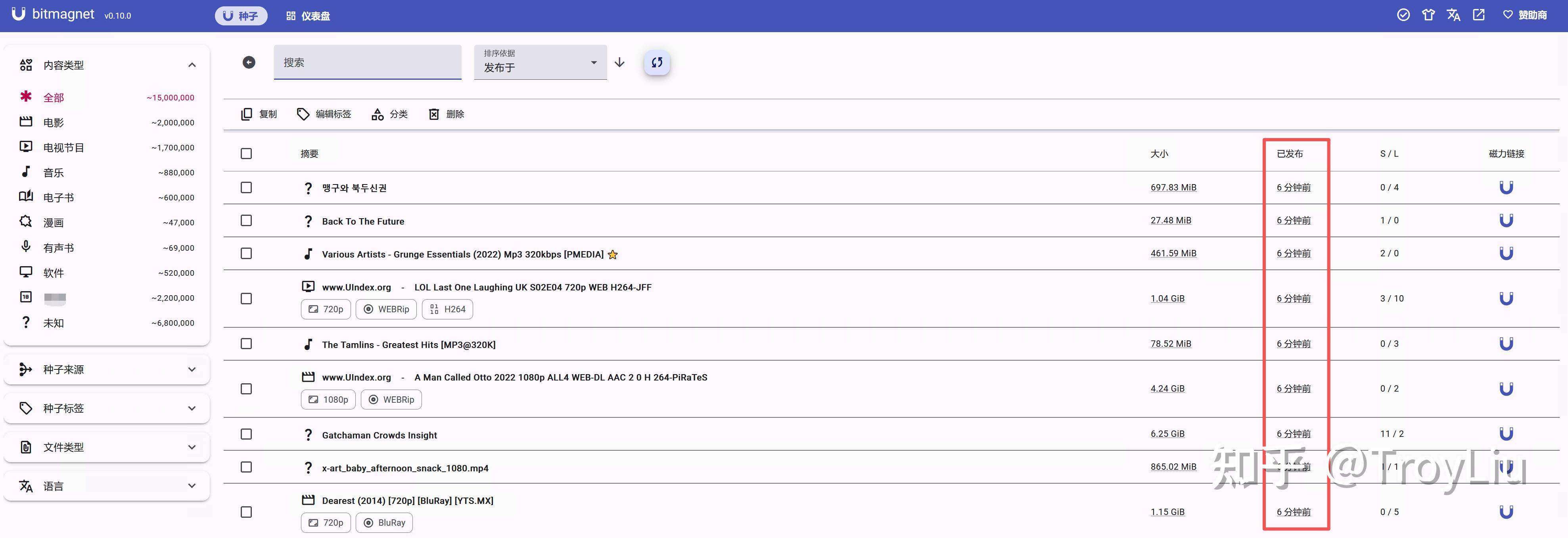The height and width of the screenshot is (538, 1568).
Task: Click 分类 classify action
Action: click(x=389, y=114)
